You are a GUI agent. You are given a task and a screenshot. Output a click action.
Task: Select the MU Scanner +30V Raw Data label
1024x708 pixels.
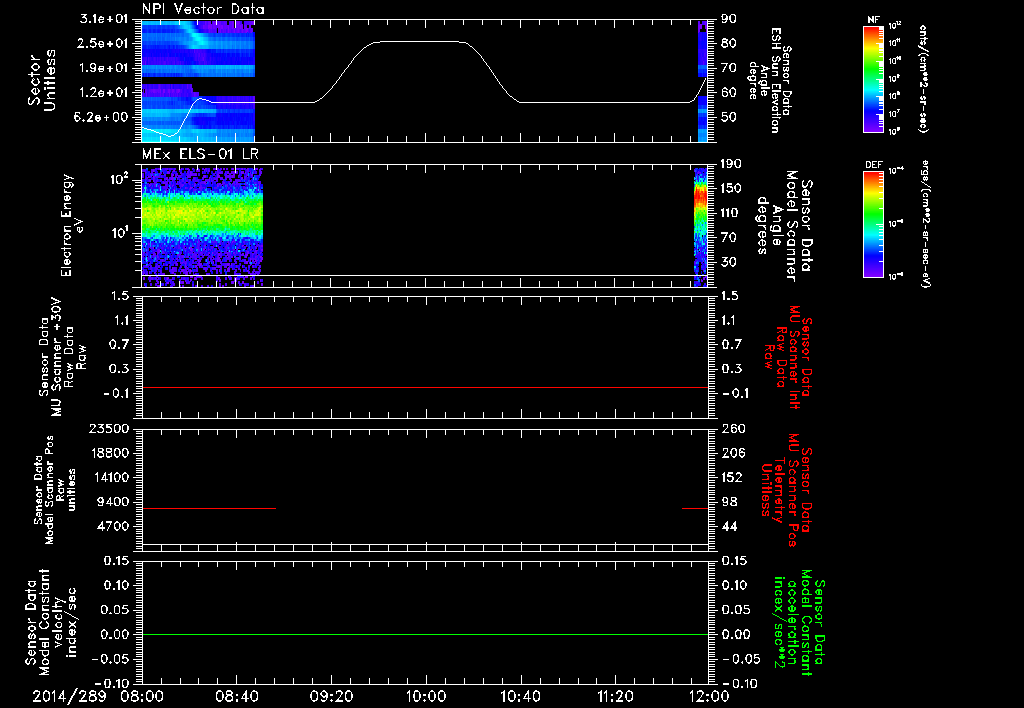(x=62, y=357)
